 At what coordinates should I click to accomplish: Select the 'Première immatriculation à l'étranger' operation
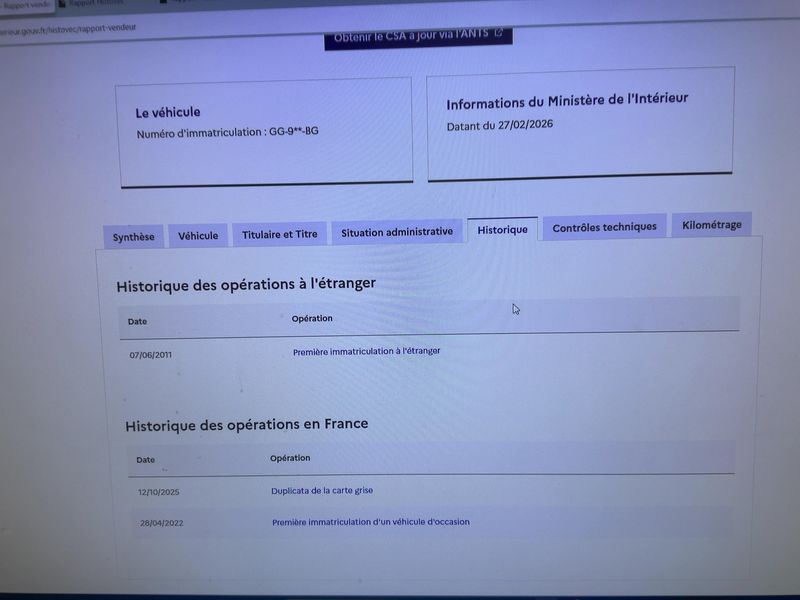(366, 352)
